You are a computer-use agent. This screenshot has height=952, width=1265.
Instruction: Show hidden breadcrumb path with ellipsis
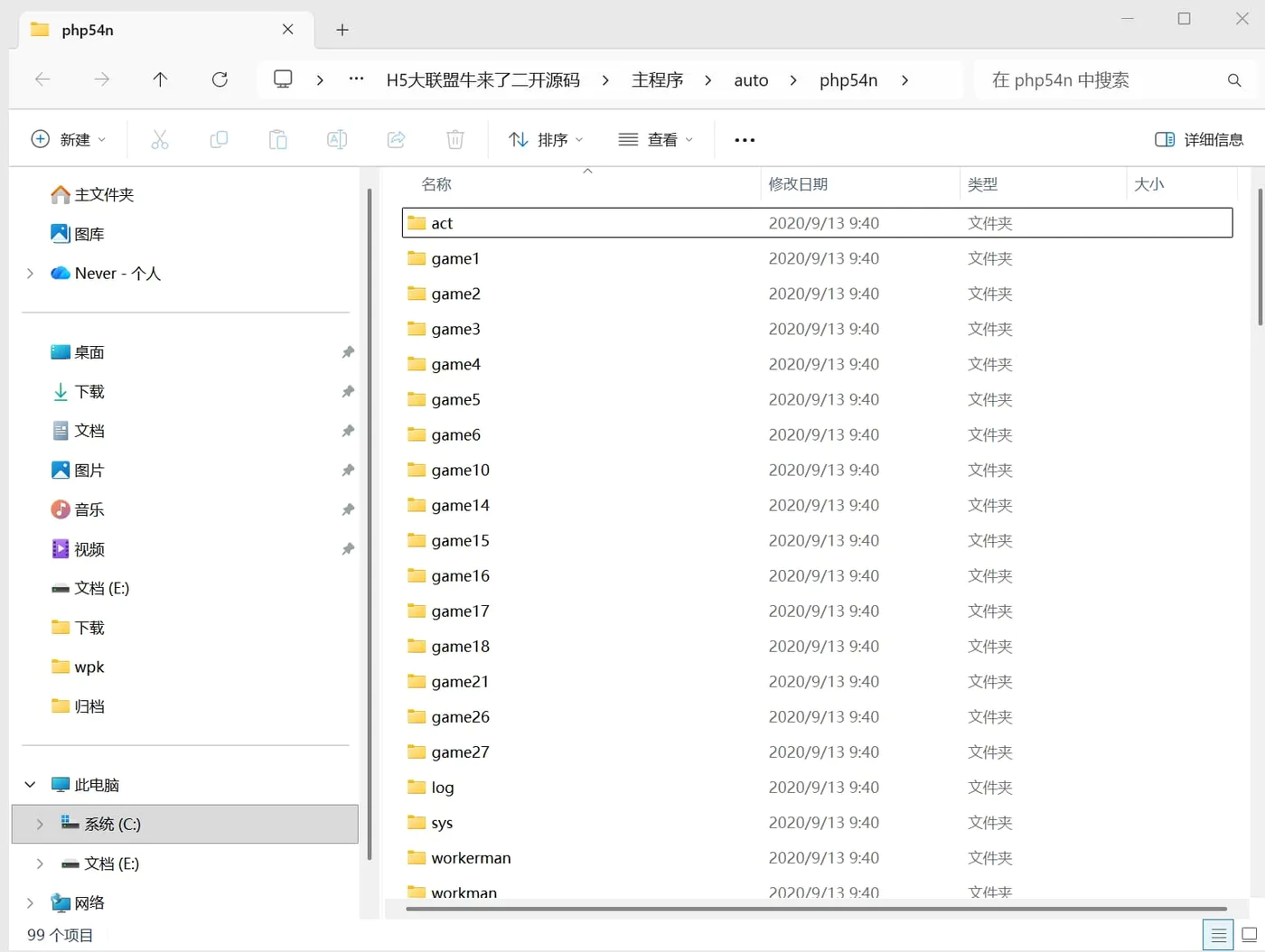pyautogui.click(x=356, y=79)
